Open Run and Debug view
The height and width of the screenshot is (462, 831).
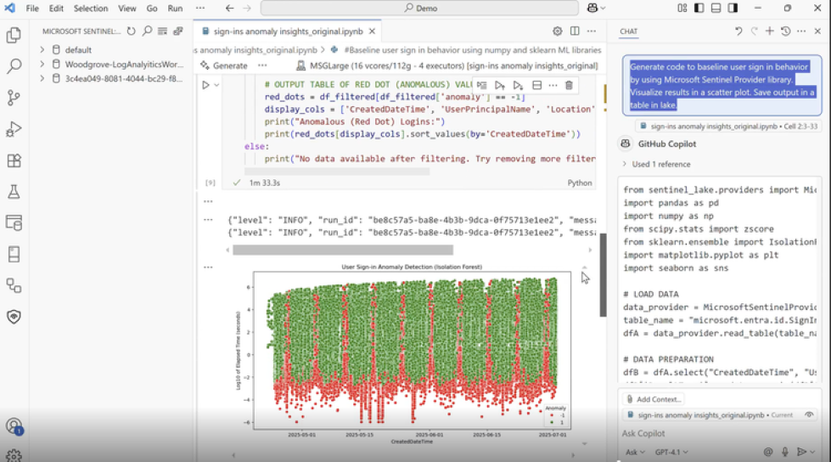[x=14, y=129]
